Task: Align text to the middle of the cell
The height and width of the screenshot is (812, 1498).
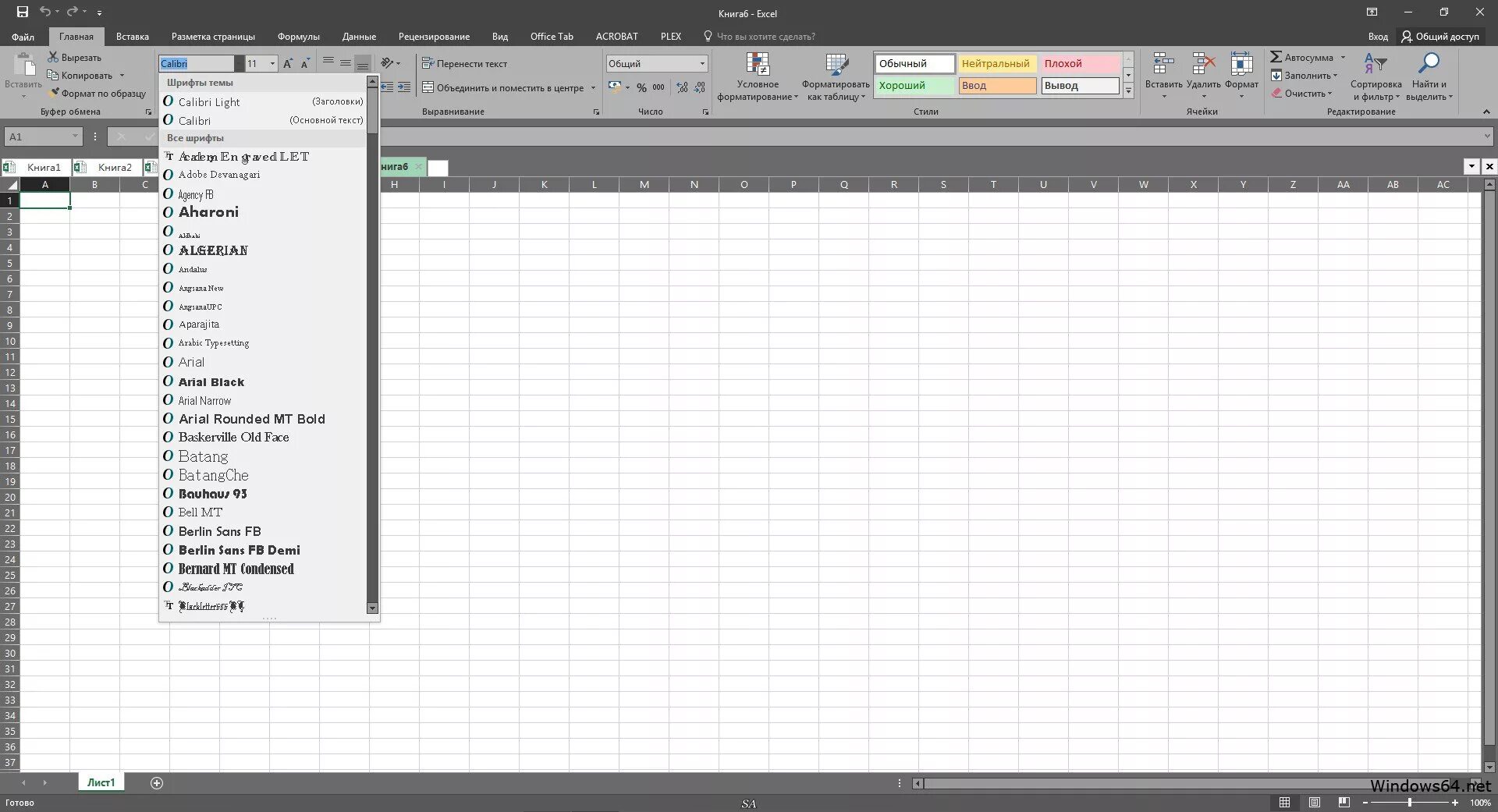Action: pos(345,62)
